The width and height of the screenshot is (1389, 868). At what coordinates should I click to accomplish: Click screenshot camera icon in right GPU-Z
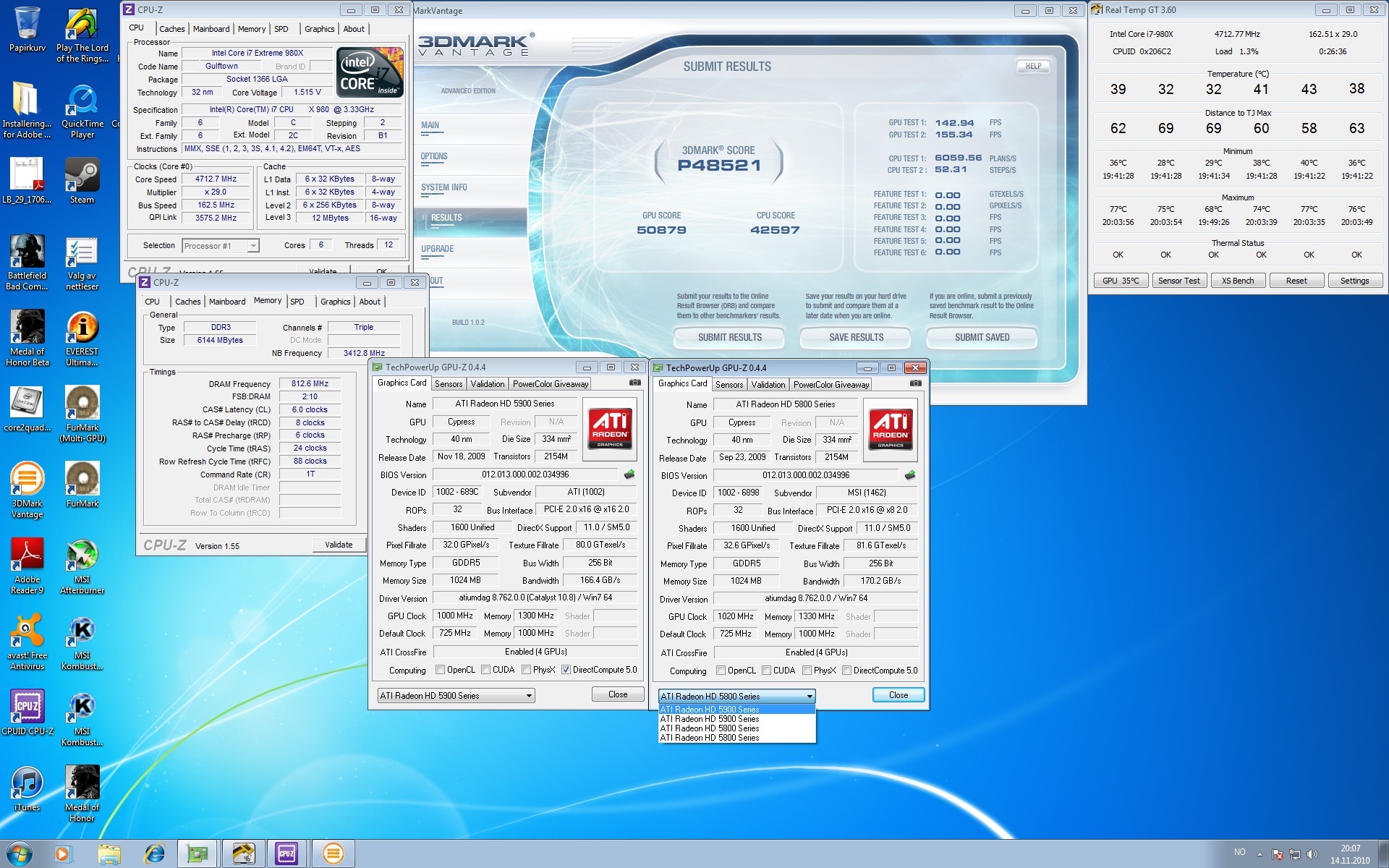point(915,383)
